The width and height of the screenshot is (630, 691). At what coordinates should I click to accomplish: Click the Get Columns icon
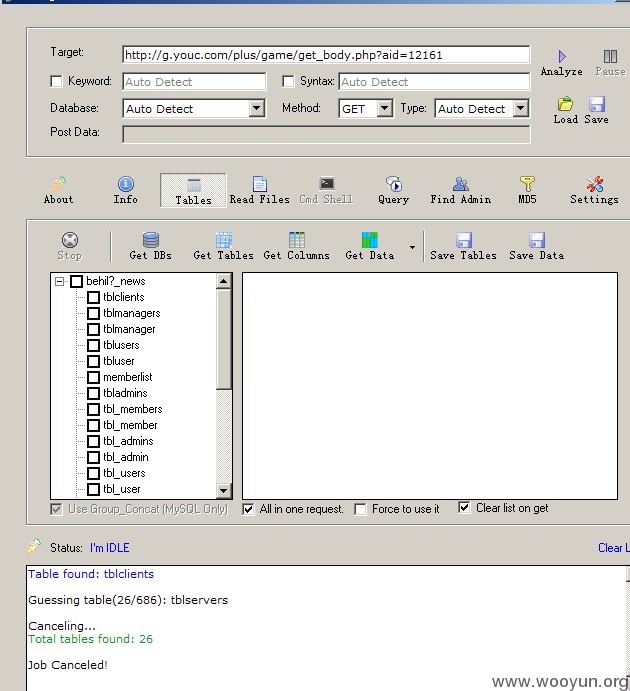click(x=296, y=240)
